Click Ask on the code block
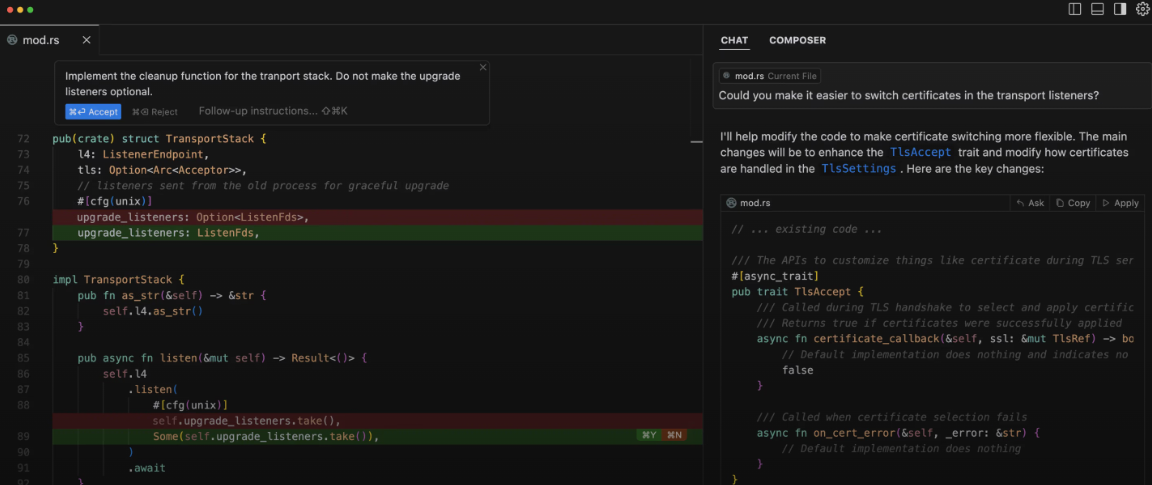Screen dimensions: 1152x485 point(1030,203)
